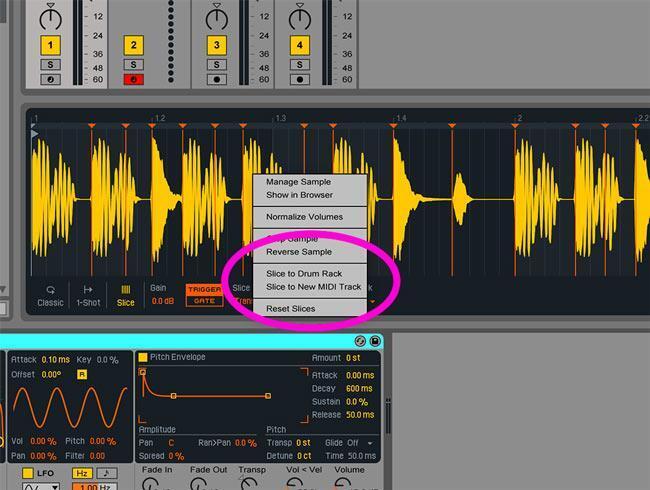Enable TRIGGER playback mode
650x490 pixels.
click(x=205, y=289)
